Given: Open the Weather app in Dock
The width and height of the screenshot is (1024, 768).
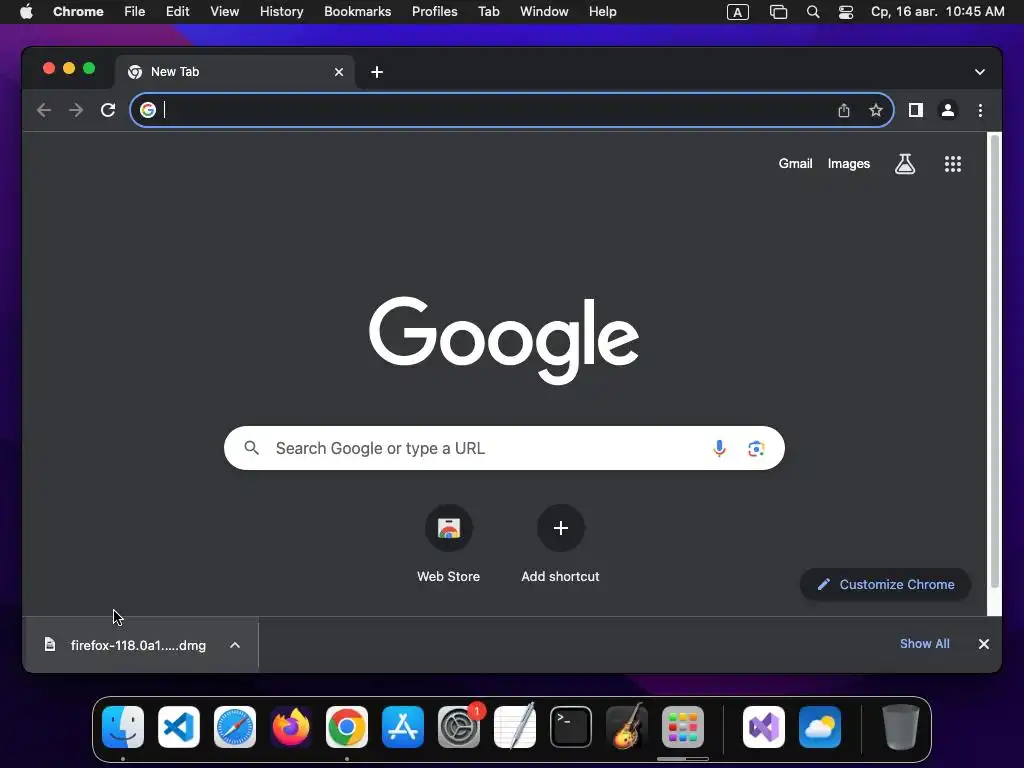Looking at the screenshot, I should click(x=820, y=727).
